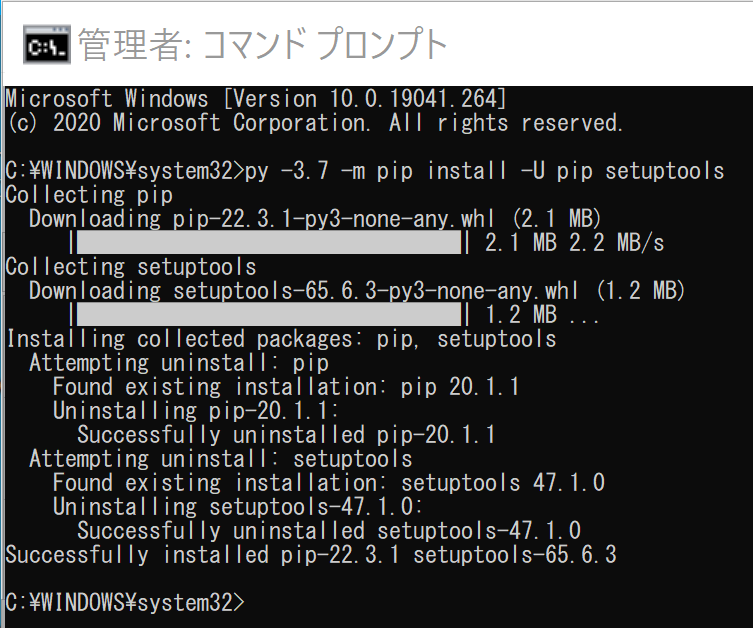
Task: Click the py -3.7 pip install command text
Action: coord(485,171)
